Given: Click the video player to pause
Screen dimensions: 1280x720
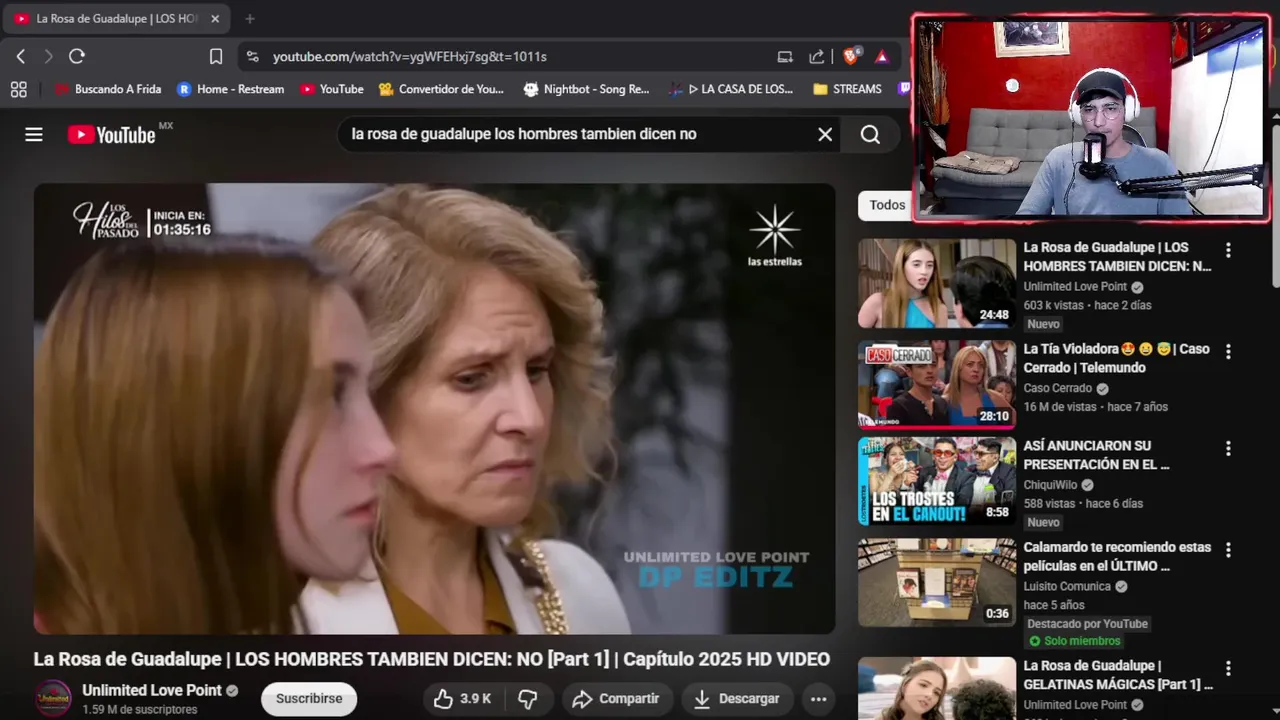Looking at the screenshot, I should [434, 408].
